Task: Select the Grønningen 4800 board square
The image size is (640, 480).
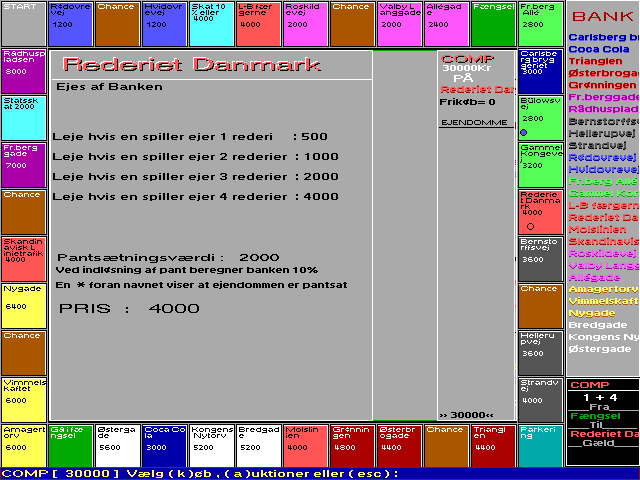Action: [x=352, y=445]
